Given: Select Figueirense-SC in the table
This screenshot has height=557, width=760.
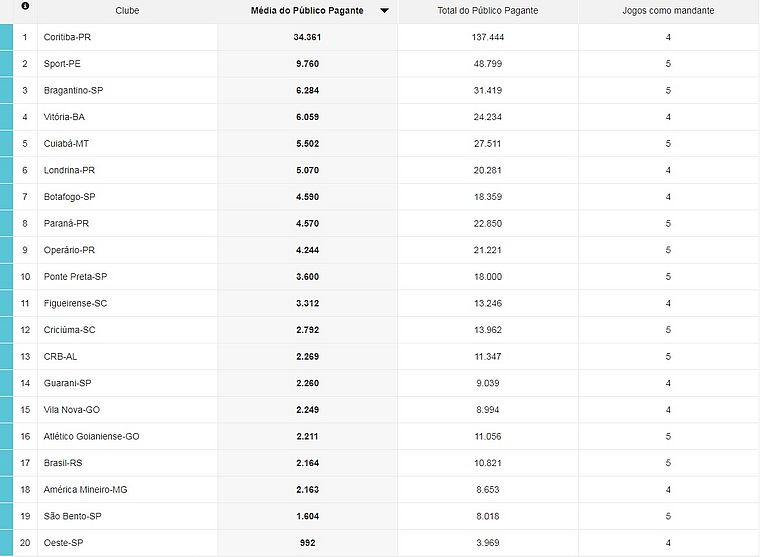Looking at the screenshot, I should tap(75, 303).
